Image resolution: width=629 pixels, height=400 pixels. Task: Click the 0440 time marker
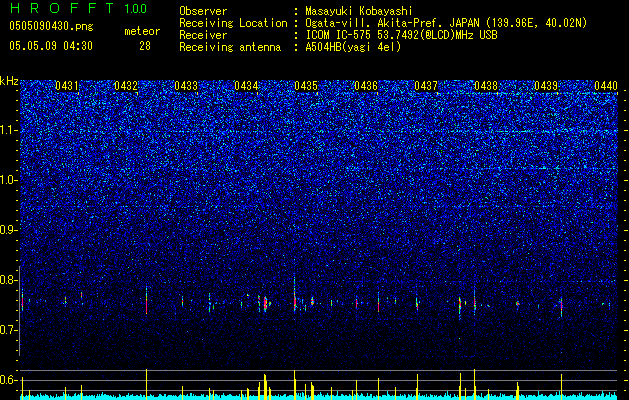[606, 86]
